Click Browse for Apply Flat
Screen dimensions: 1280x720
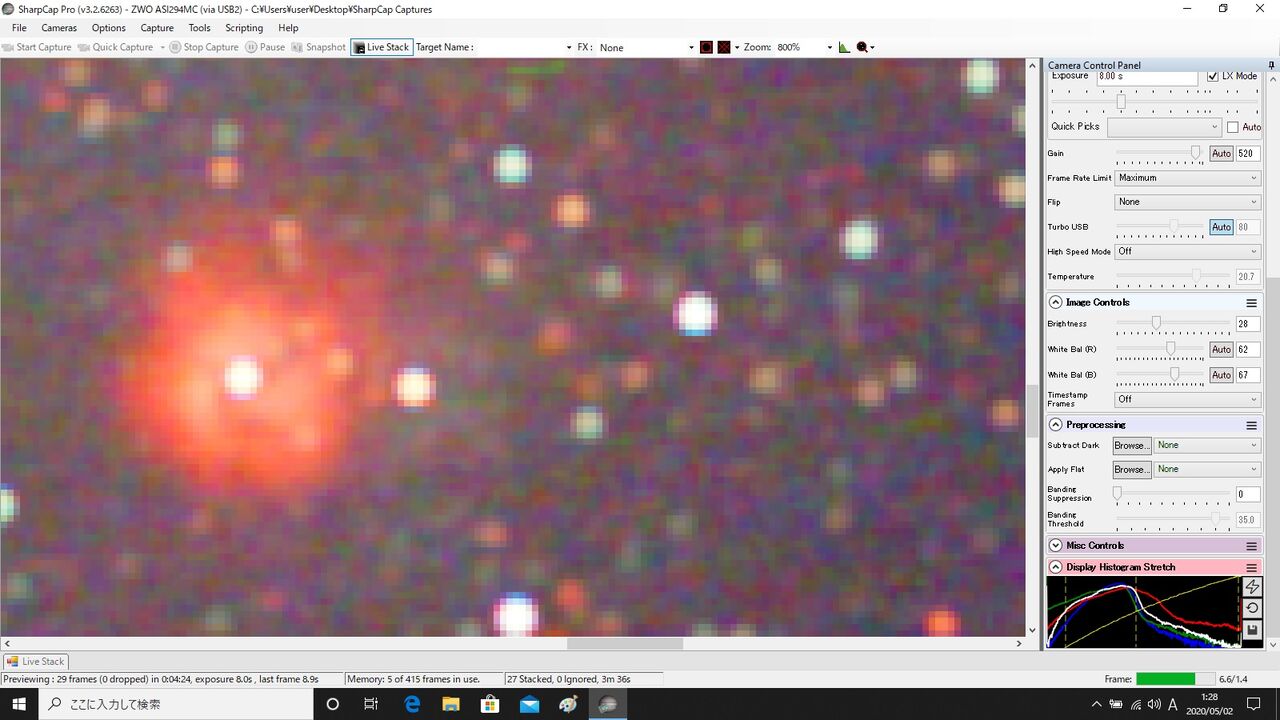[1131, 469]
